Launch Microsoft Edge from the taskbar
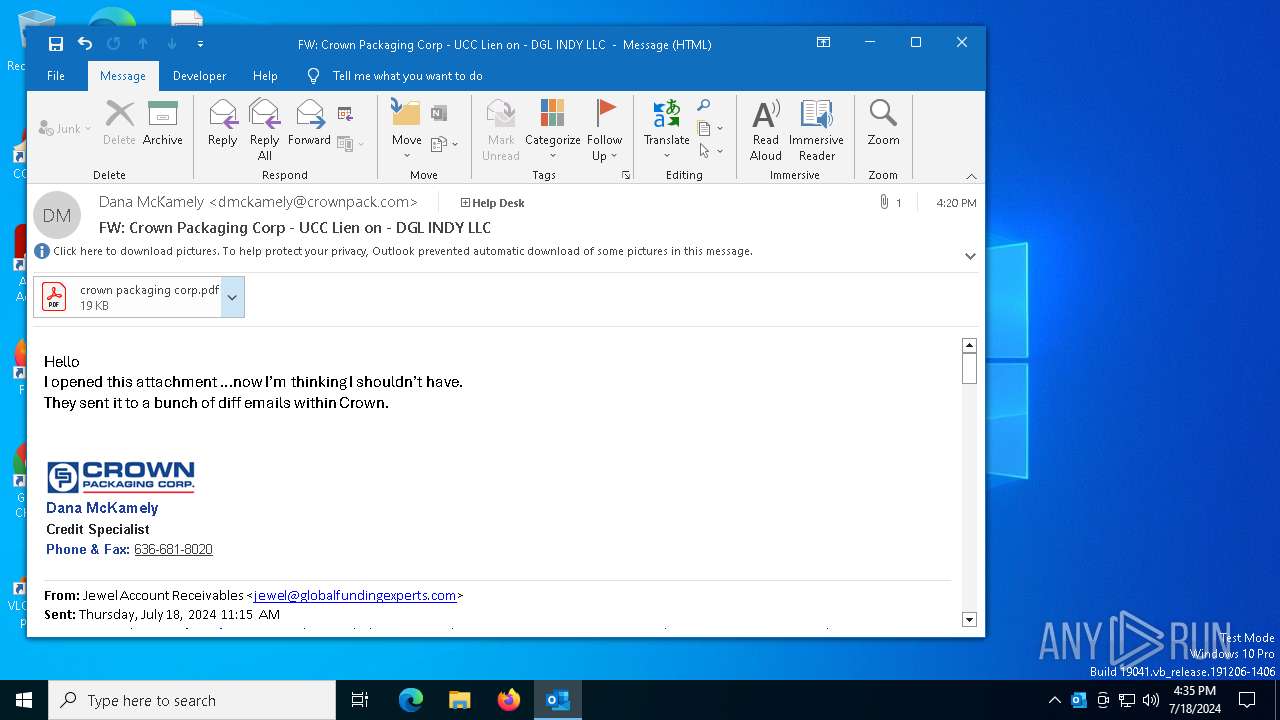 (411, 700)
